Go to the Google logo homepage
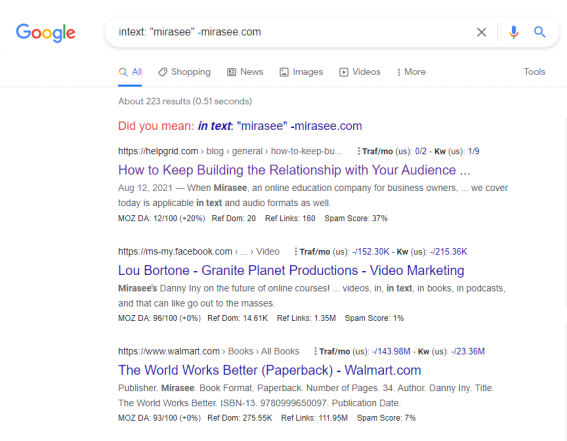Image resolution: width=567 pixels, height=441 pixels. click(46, 33)
